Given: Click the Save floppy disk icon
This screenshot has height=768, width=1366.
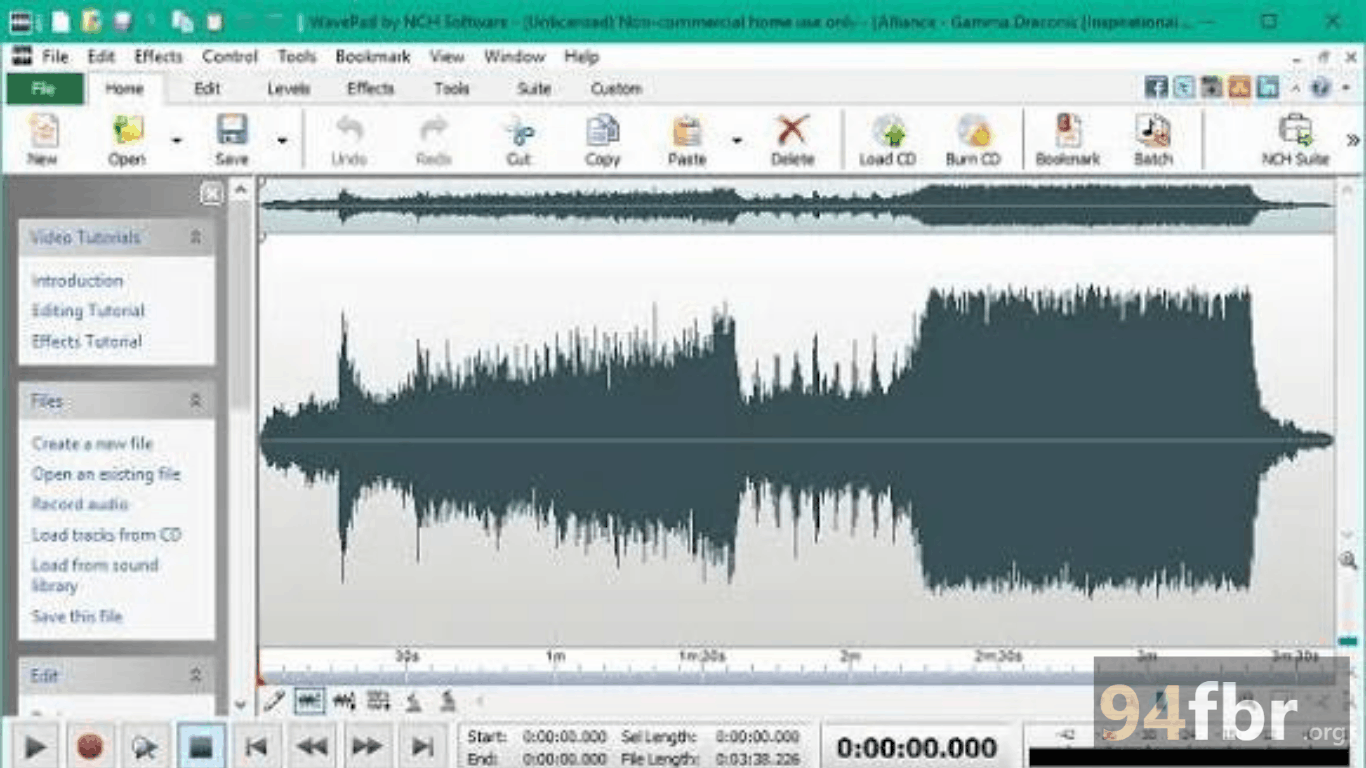Looking at the screenshot, I should tap(232, 139).
